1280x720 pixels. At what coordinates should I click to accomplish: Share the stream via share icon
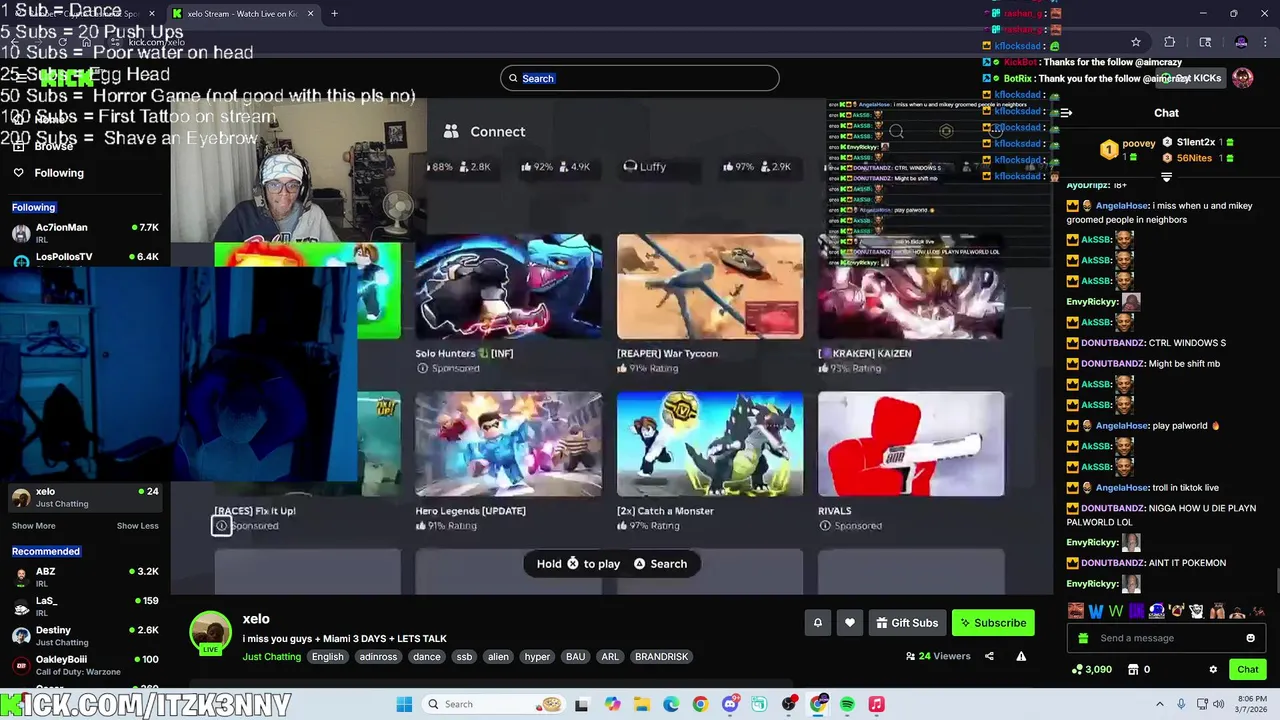click(989, 656)
